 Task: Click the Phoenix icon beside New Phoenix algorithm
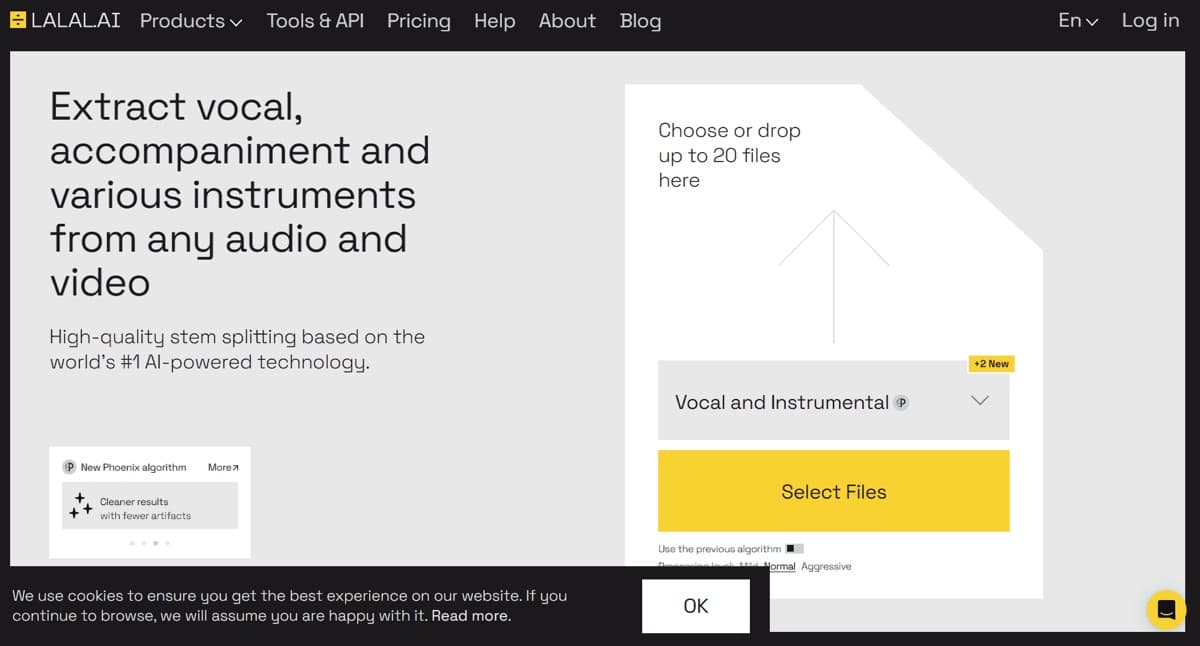[x=70, y=467]
